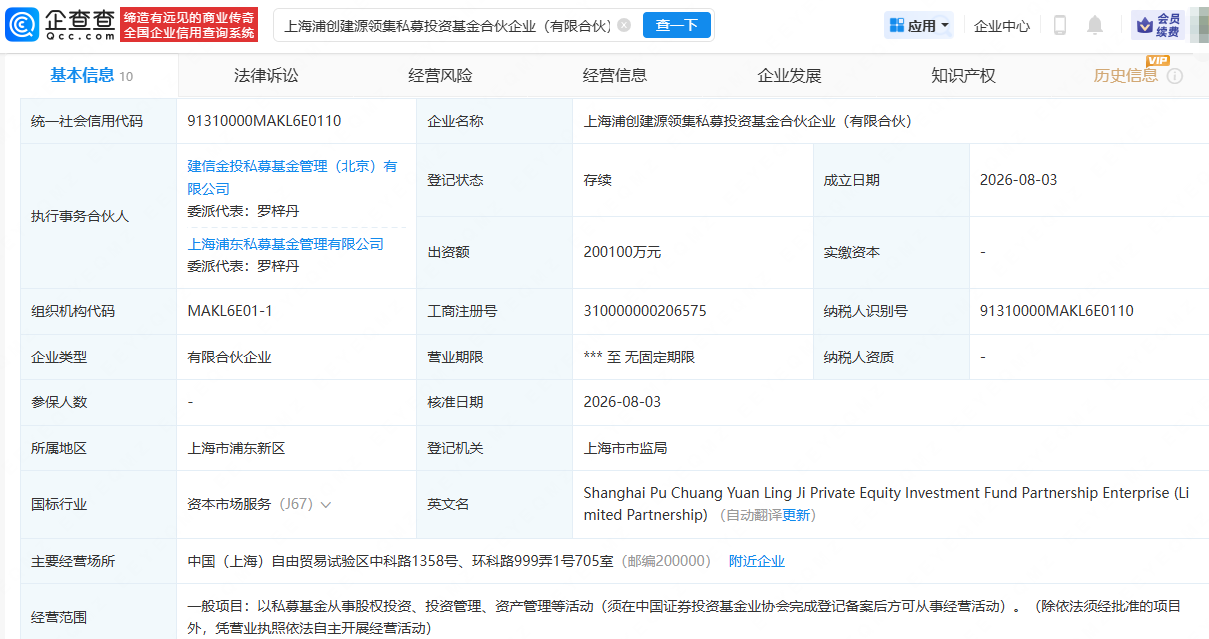Click the red slogan banner
1209x639 pixels.
pyautogui.click(x=189, y=25)
